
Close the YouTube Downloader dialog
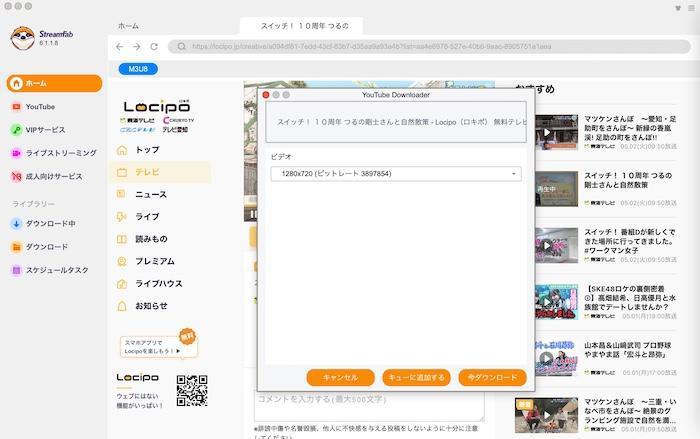266,95
